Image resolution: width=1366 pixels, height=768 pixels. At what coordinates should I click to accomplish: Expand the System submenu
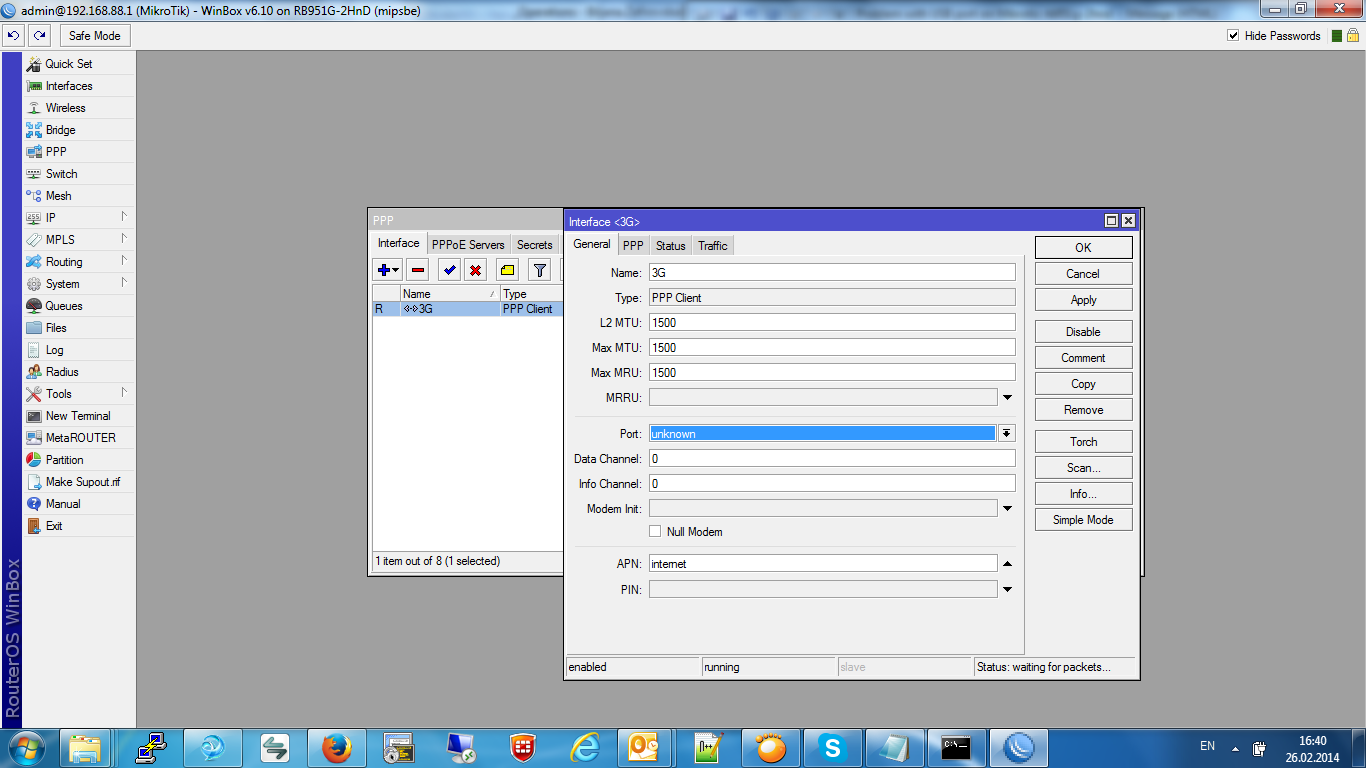tap(78, 284)
